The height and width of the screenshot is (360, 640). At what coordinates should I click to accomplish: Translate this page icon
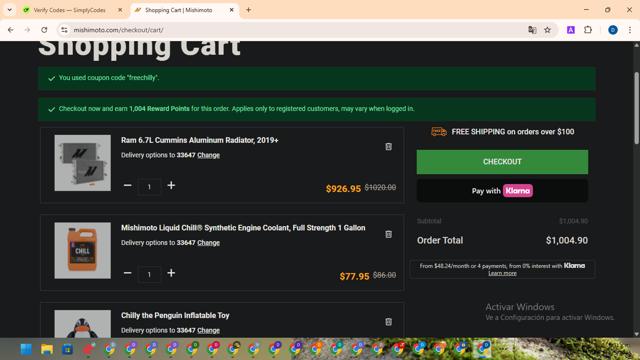532,30
